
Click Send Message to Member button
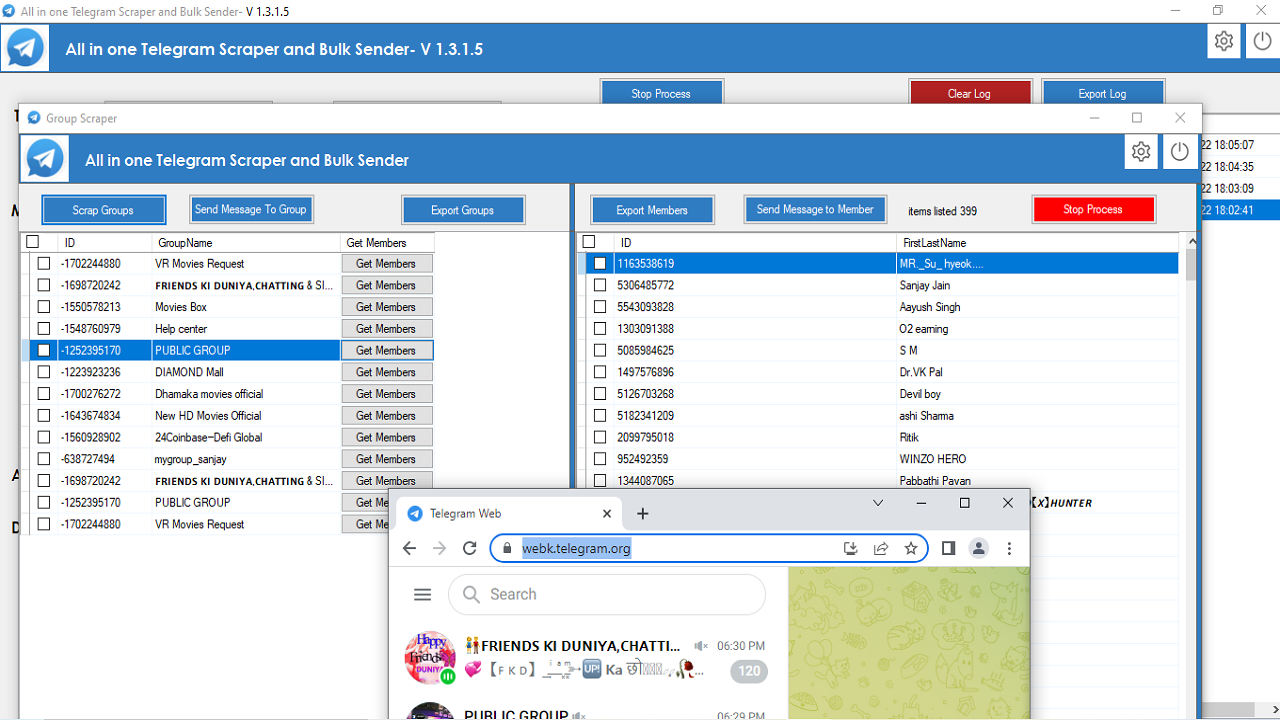[815, 209]
